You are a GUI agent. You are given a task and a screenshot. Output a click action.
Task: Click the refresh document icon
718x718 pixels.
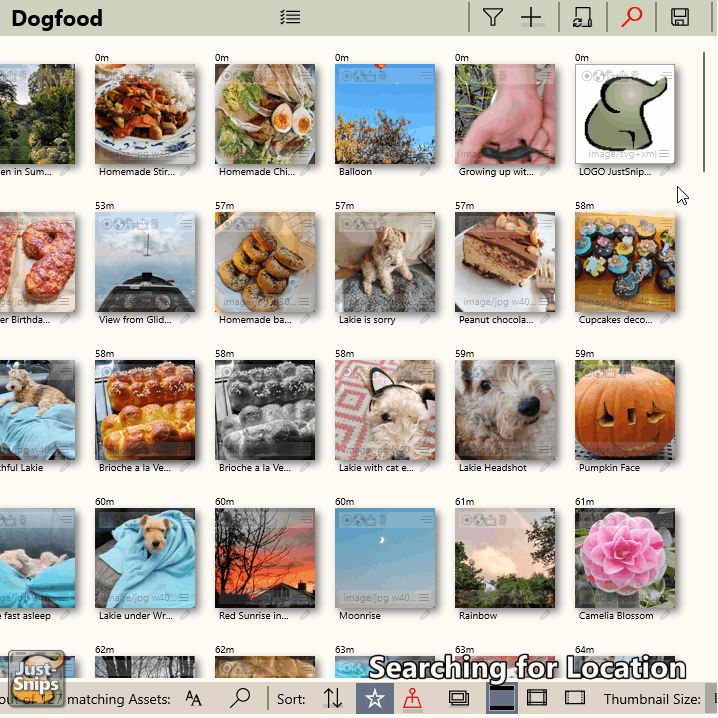coord(582,17)
